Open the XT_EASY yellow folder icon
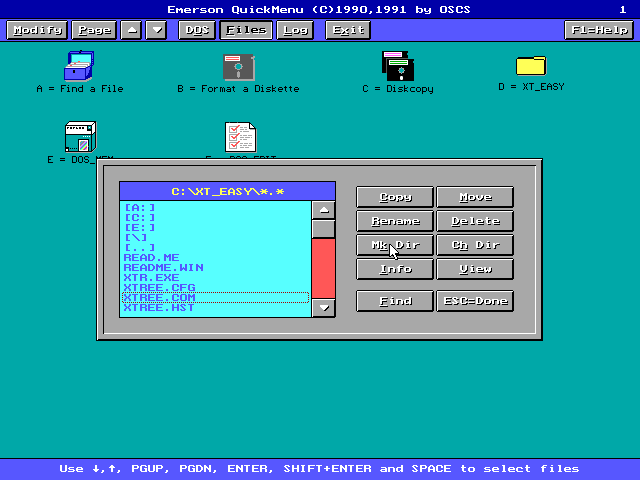 531,66
